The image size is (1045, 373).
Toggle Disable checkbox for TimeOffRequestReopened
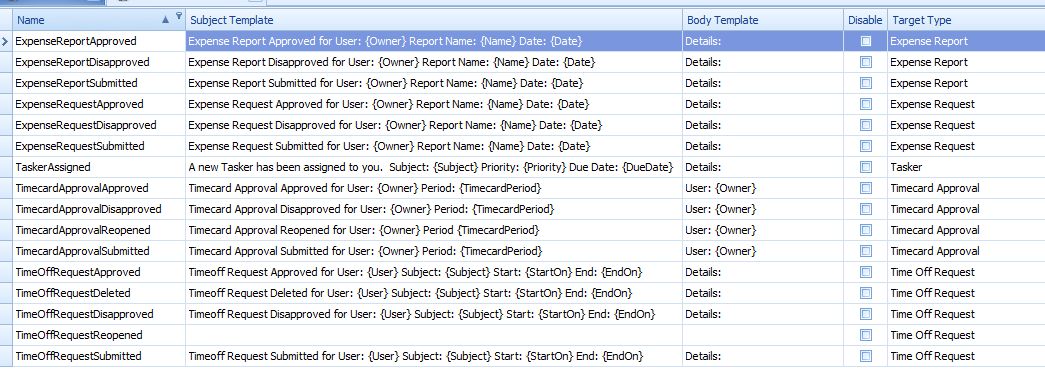pyautogui.click(x=865, y=335)
